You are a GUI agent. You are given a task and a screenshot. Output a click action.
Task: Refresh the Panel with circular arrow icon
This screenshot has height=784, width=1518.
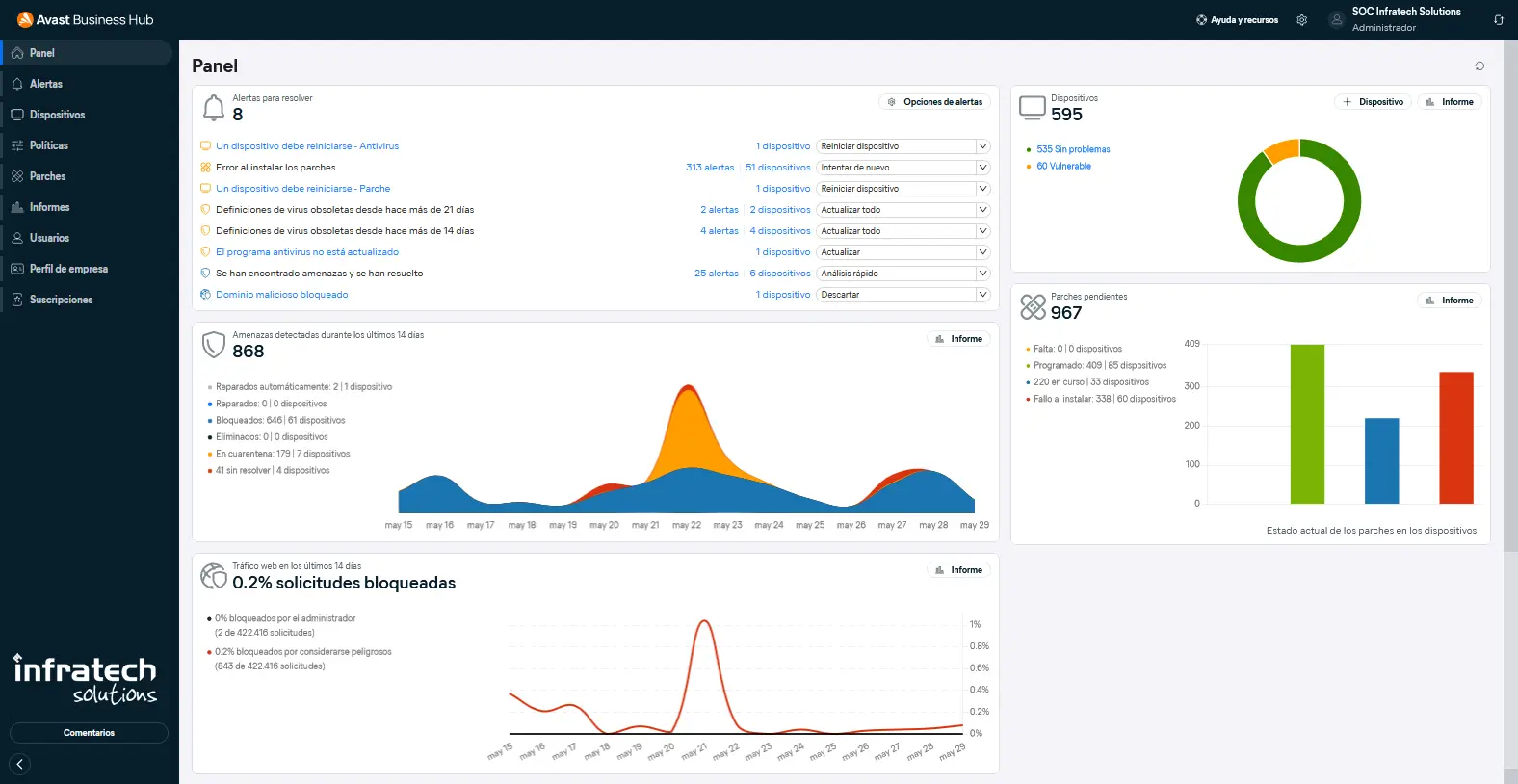[1479, 65]
